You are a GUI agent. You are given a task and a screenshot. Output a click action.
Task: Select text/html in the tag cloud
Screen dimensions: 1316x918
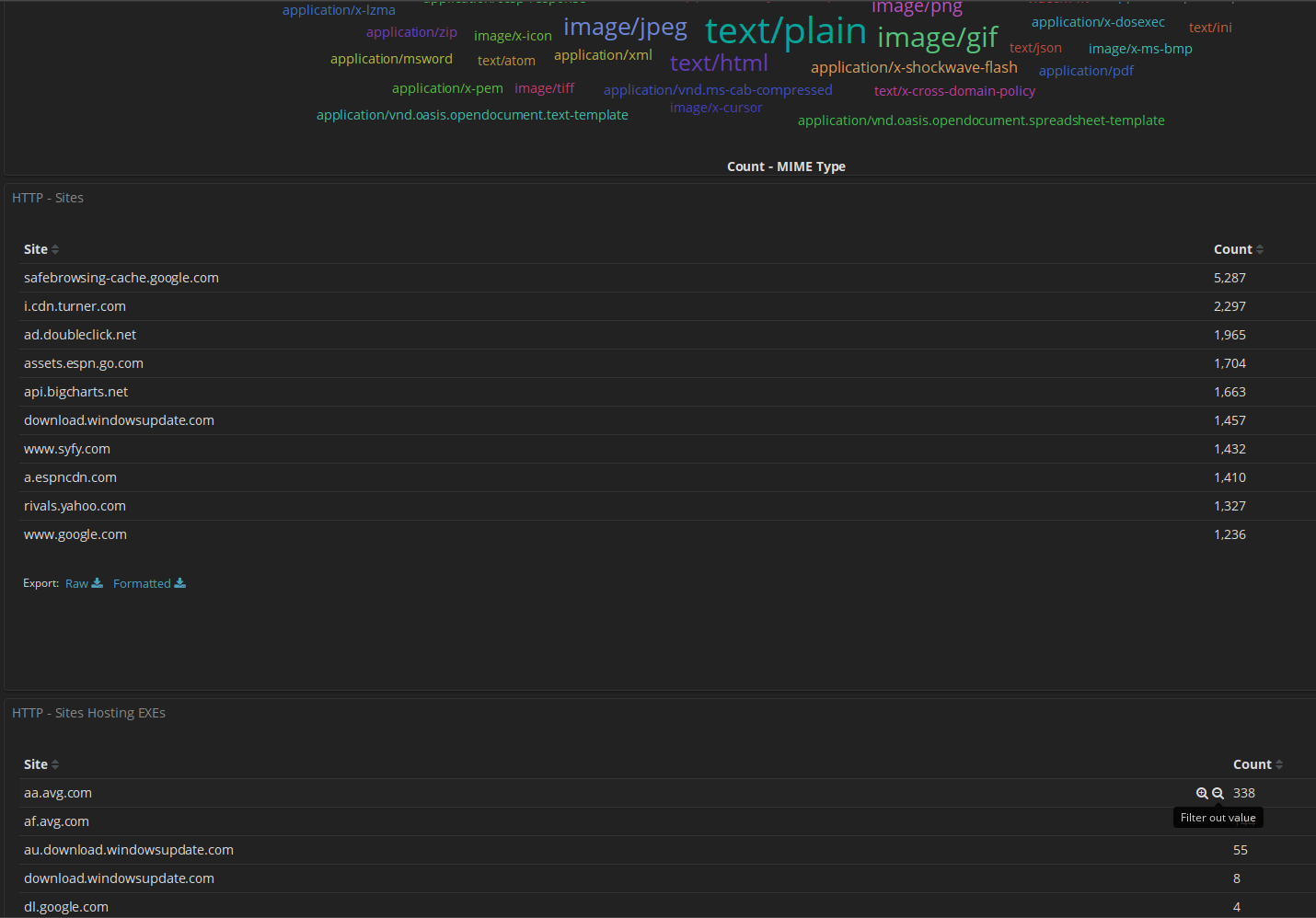[719, 63]
